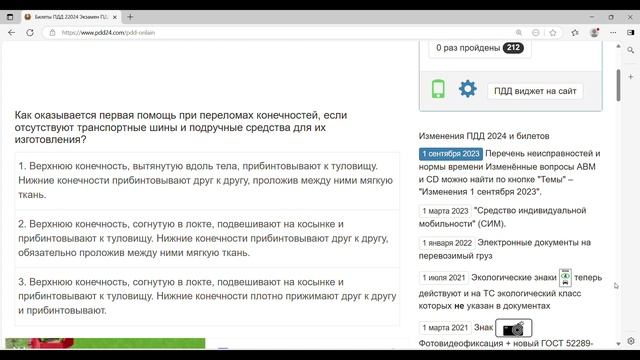Click the 212 counter badge
This screenshot has height=360, width=640.
[x=513, y=48]
